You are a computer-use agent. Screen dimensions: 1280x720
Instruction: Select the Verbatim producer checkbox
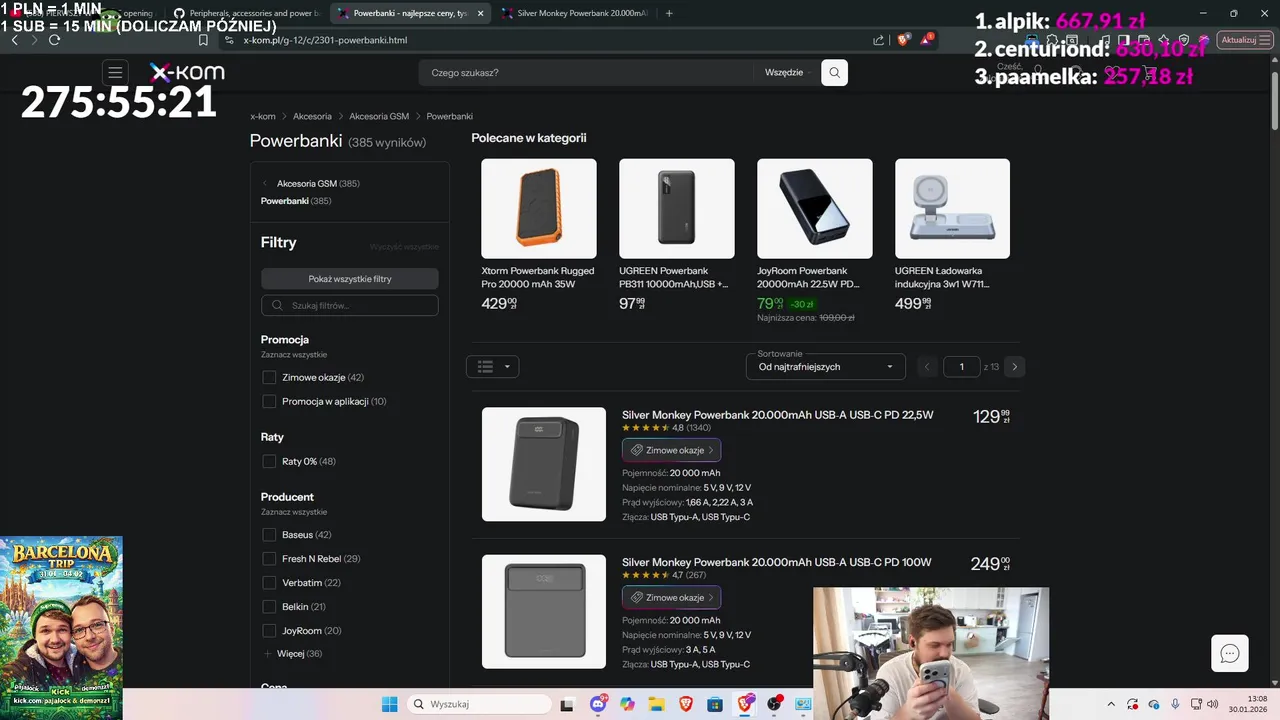pos(269,583)
